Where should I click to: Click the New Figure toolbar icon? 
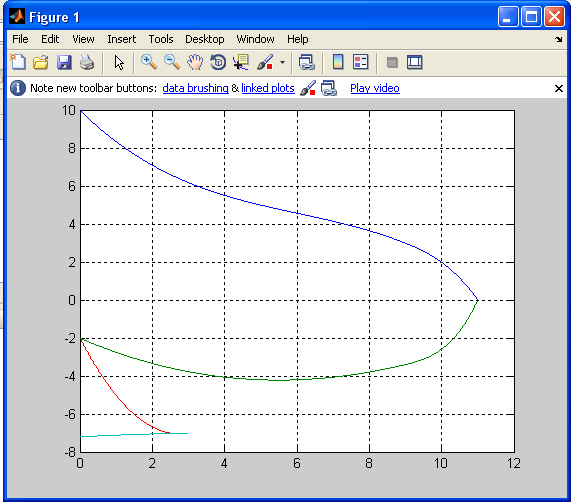(18, 62)
